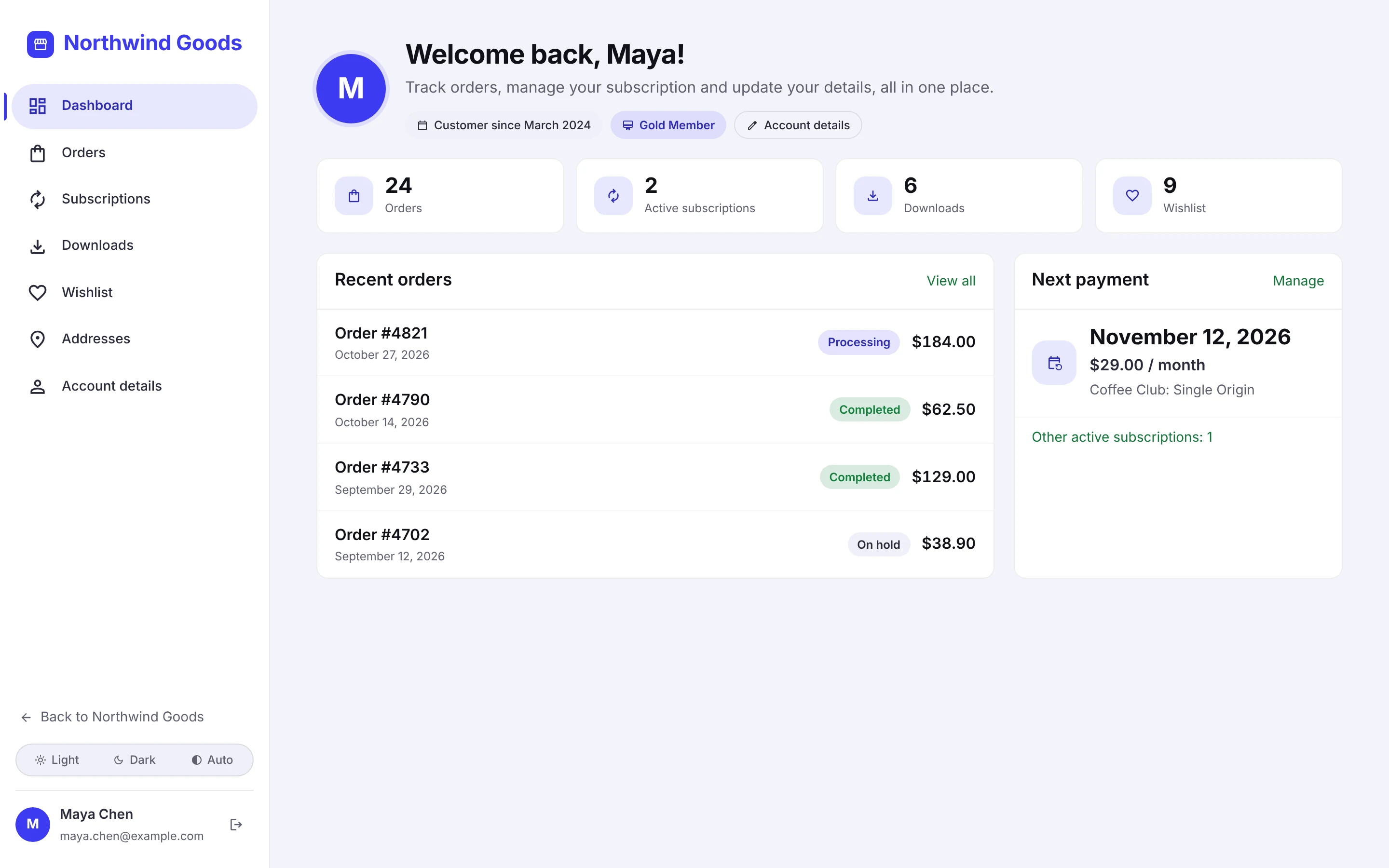1389x868 pixels.
Task: Click the Dashboard grid icon in the sidebar
Action: (37, 106)
